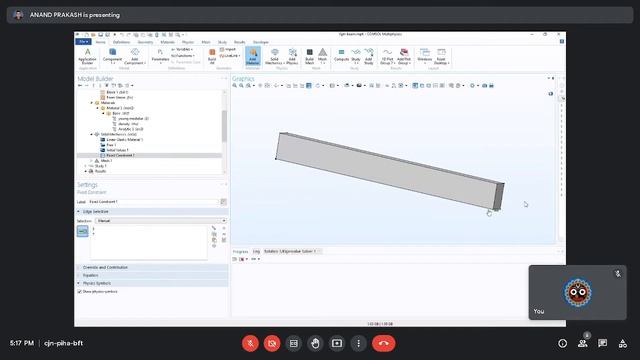Select Linear Elastic Material 1 in the tree
640x360 pixels.
pos(124,140)
